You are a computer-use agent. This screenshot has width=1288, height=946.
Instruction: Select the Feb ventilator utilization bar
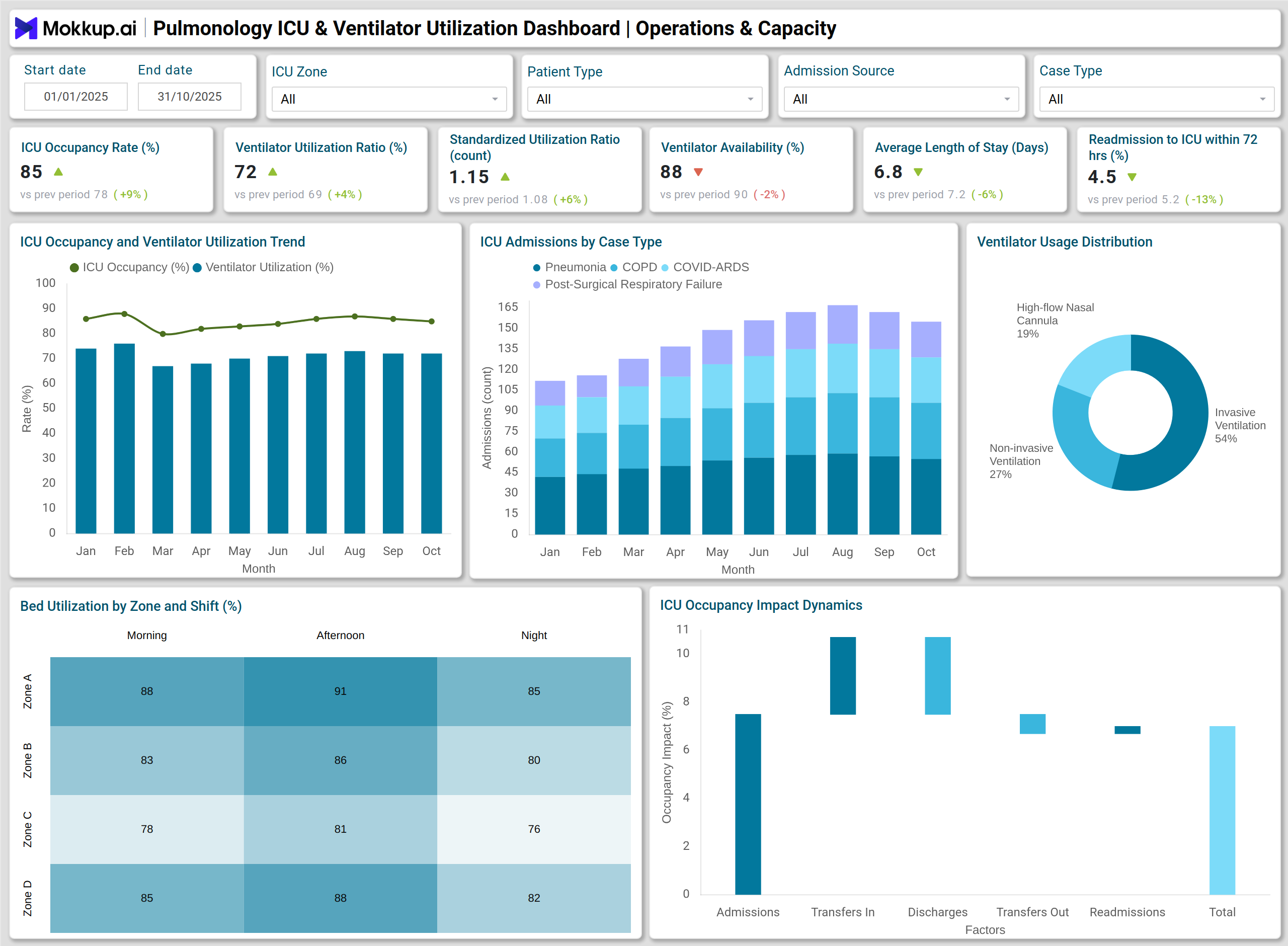[x=124, y=439]
